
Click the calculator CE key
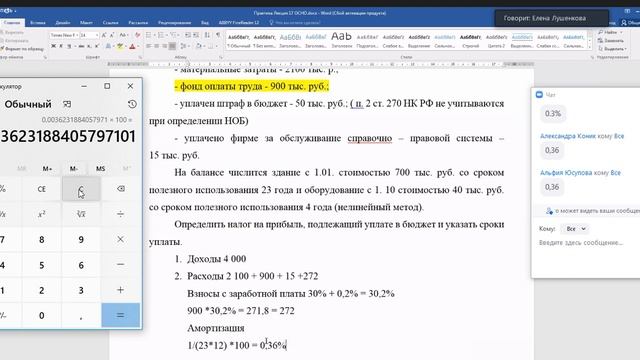42,189
